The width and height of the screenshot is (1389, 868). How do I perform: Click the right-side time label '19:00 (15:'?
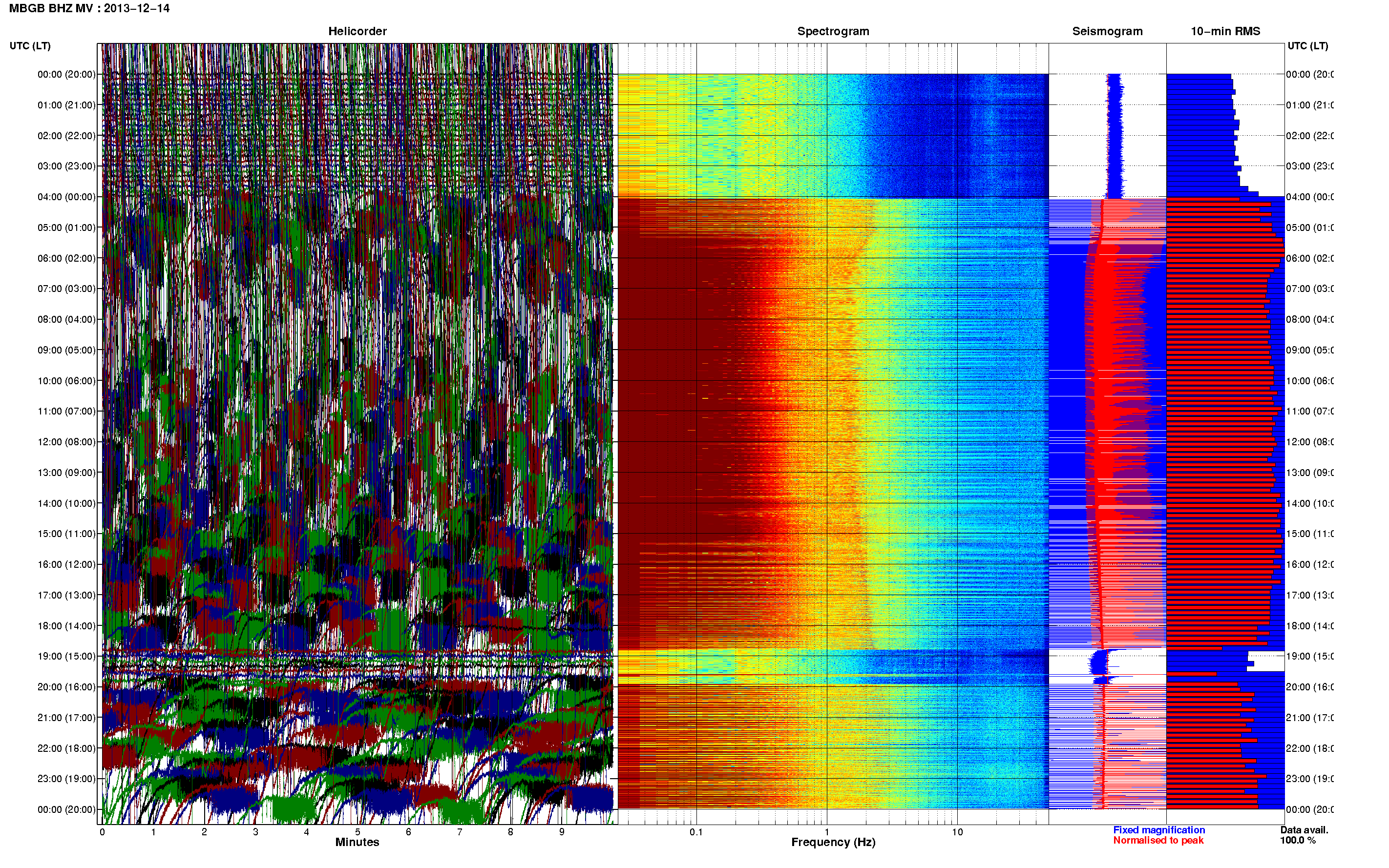coord(1310,656)
